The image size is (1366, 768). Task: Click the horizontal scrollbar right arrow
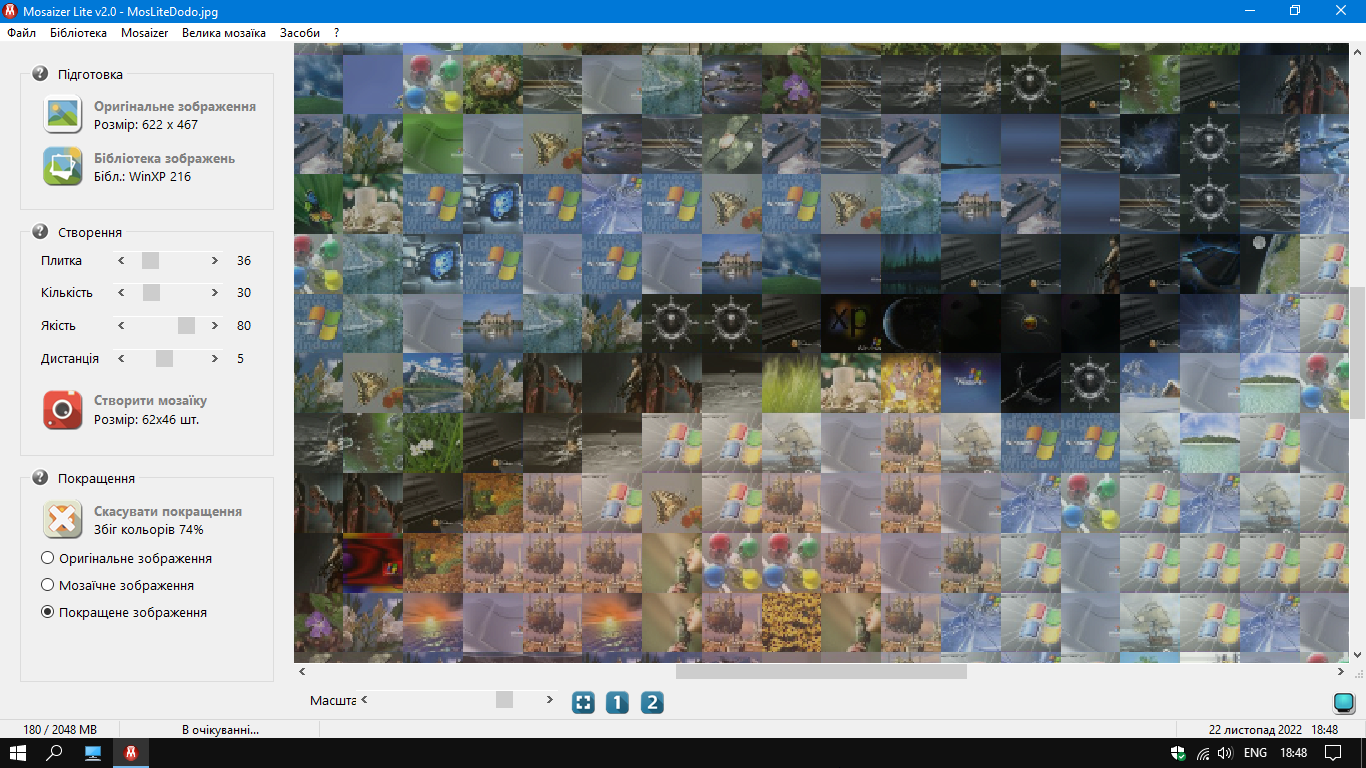(1342, 672)
